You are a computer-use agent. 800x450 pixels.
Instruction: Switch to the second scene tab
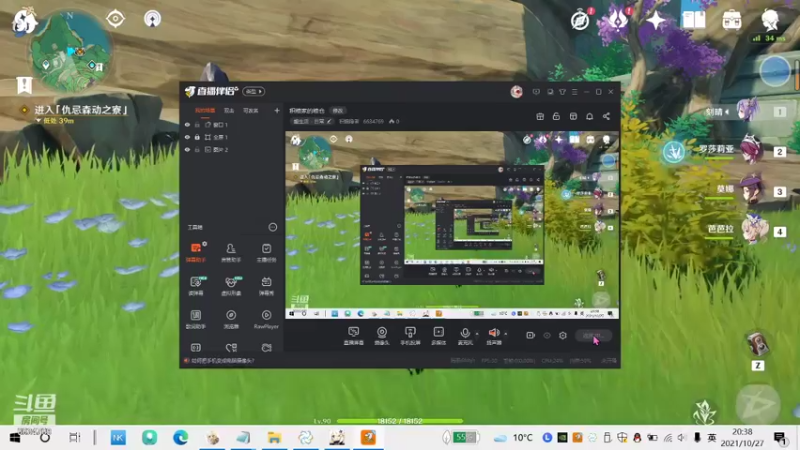point(229,111)
